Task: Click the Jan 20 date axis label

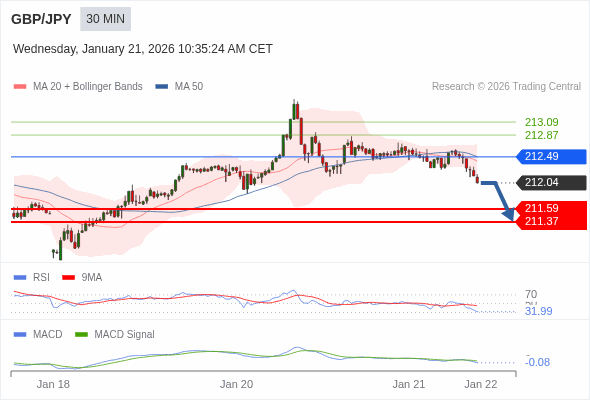Action: coord(236,384)
